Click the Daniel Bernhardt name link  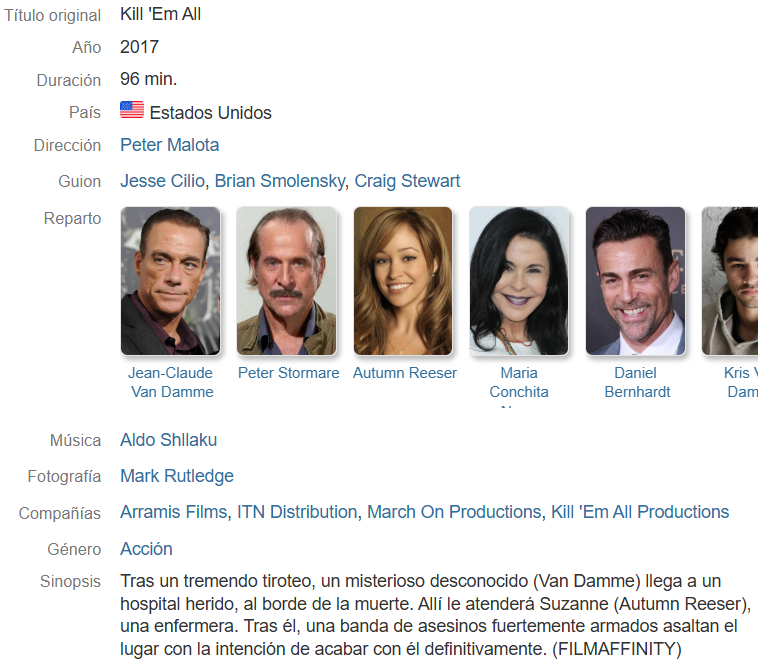point(637,383)
